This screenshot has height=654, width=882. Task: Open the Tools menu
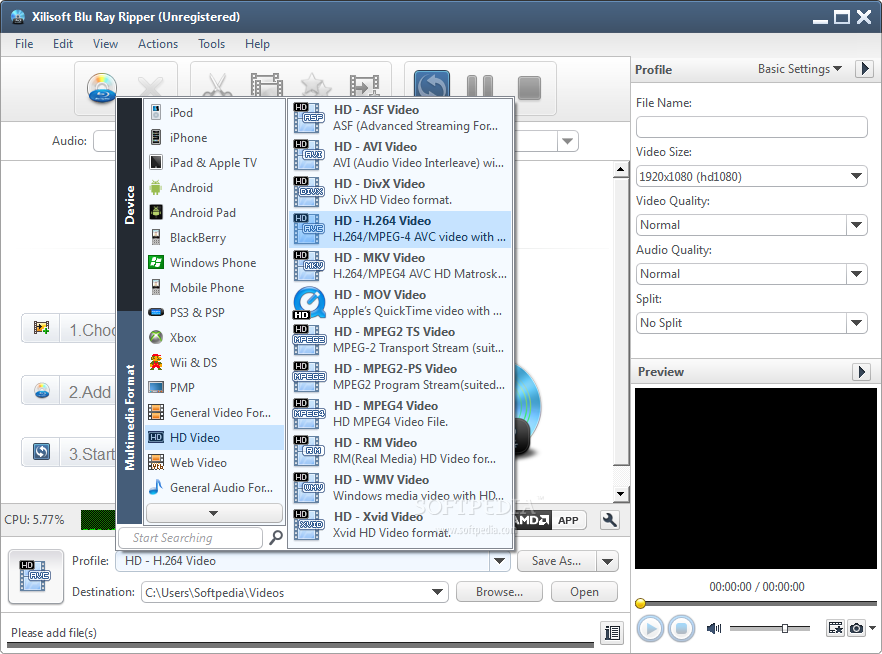coord(212,44)
